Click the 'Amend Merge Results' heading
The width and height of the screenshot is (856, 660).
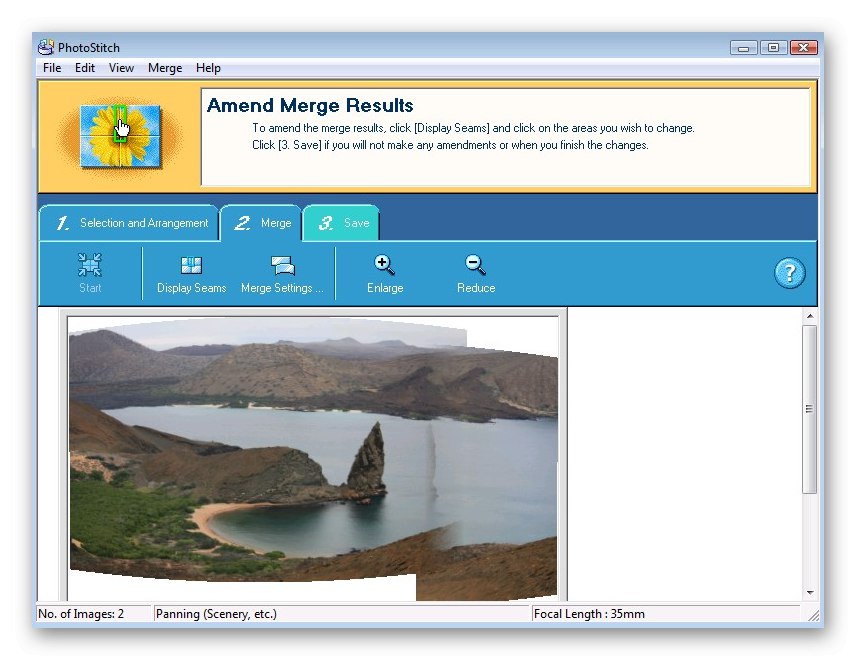310,105
